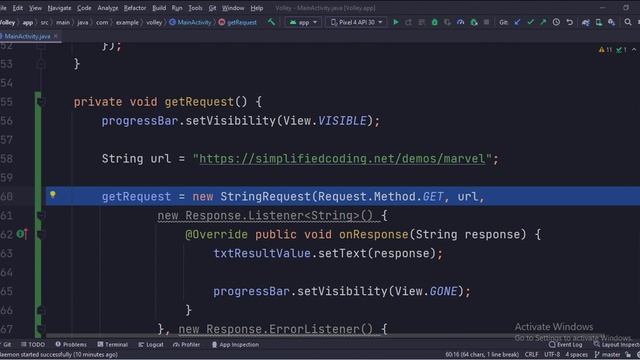Open the Refactor menu
Image resolution: width=640 pixels, height=360 pixels.
coord(135,8)
